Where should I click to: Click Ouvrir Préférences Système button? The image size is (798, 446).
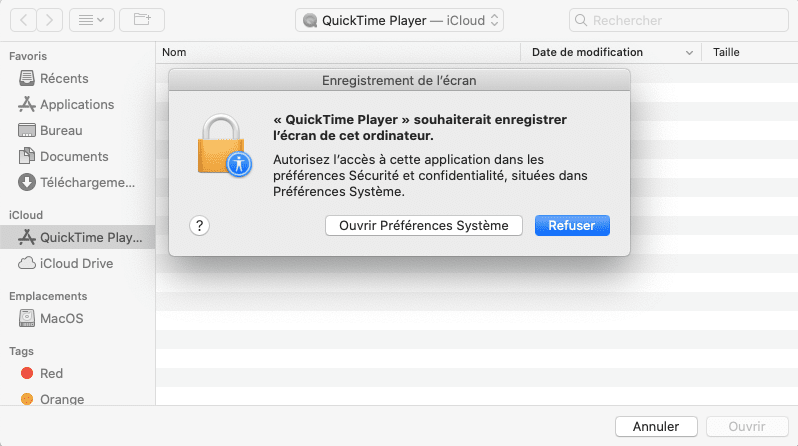coord(424,226)
